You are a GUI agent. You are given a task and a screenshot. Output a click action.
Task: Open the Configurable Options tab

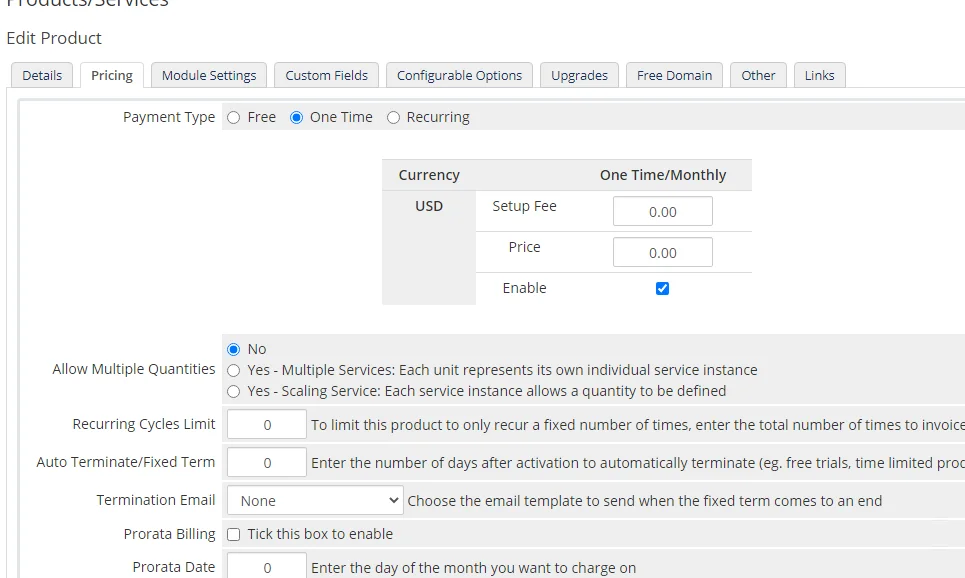[x=459, y=75]
